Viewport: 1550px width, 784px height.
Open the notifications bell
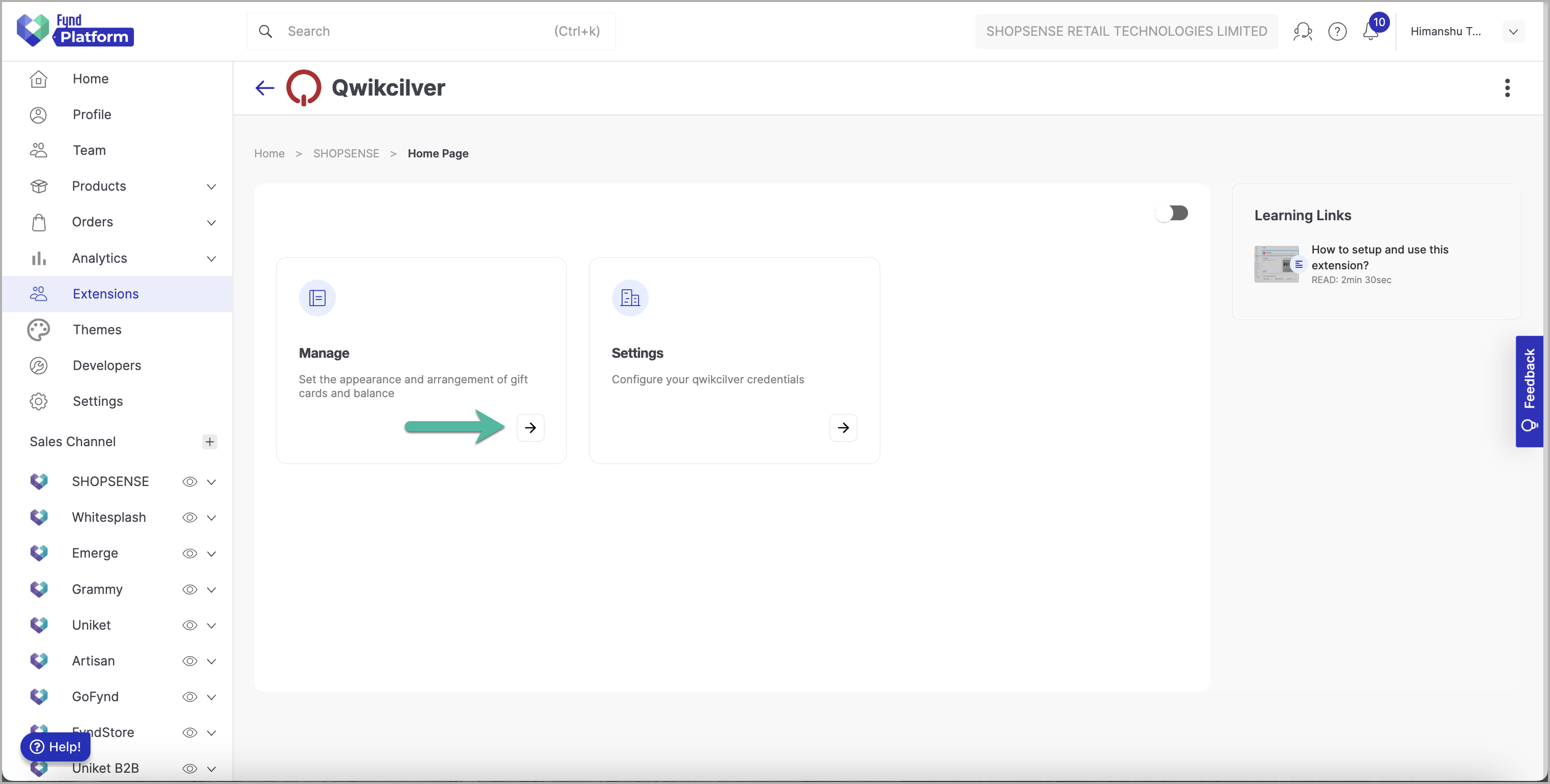(1371, 31)
